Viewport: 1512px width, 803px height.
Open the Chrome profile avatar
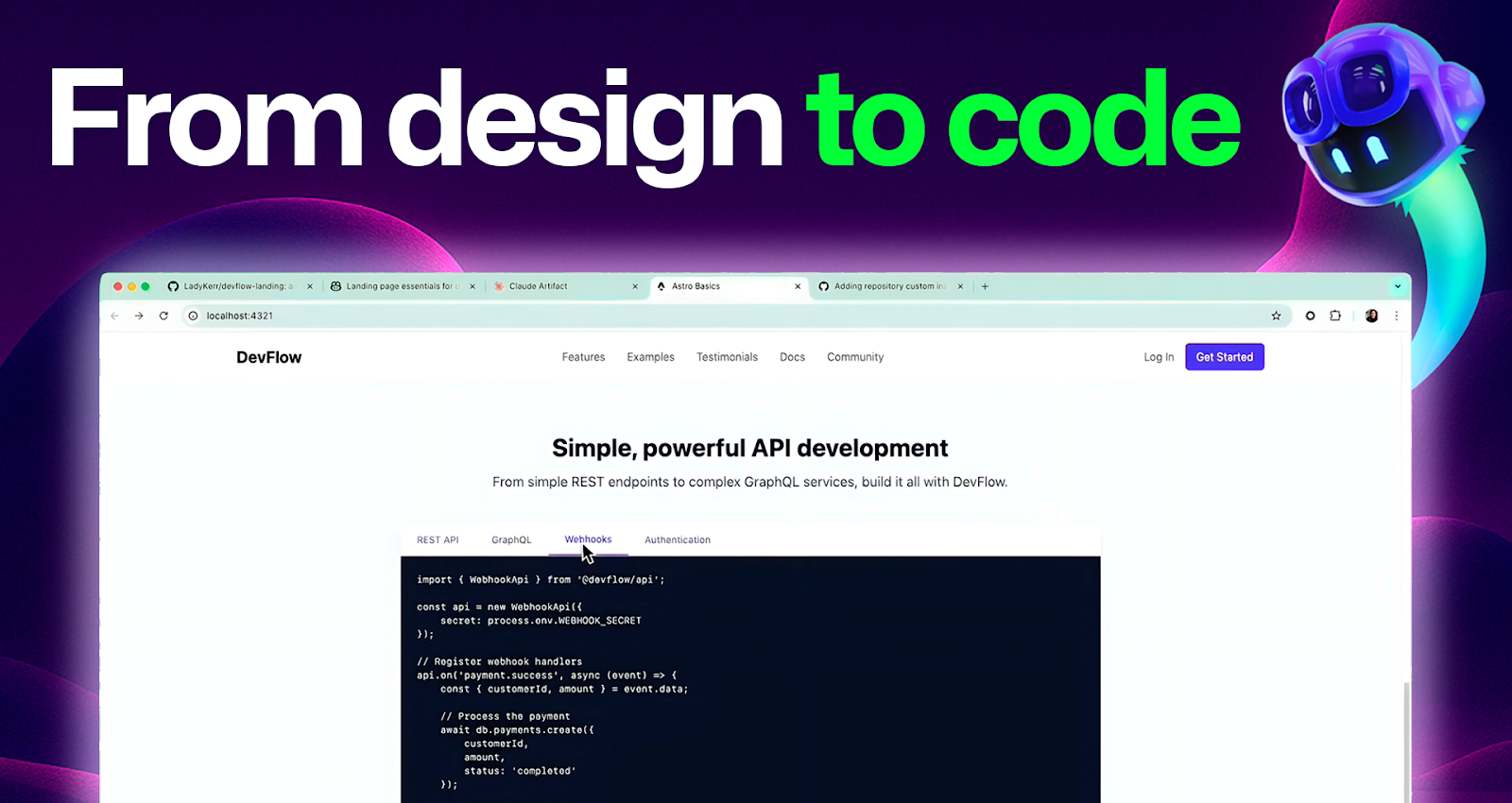pos(1371,316)
